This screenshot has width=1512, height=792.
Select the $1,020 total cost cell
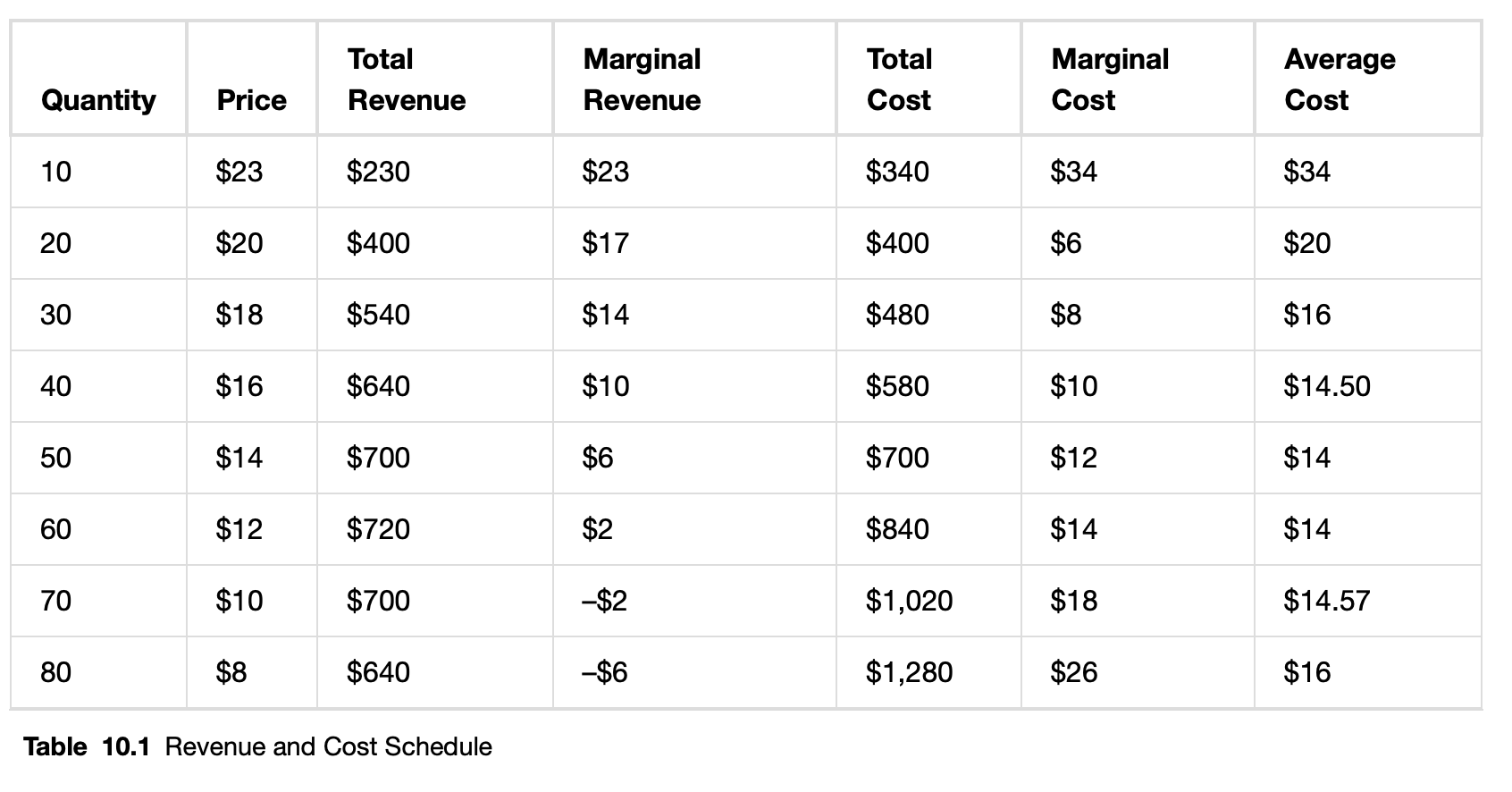(909, 601)
